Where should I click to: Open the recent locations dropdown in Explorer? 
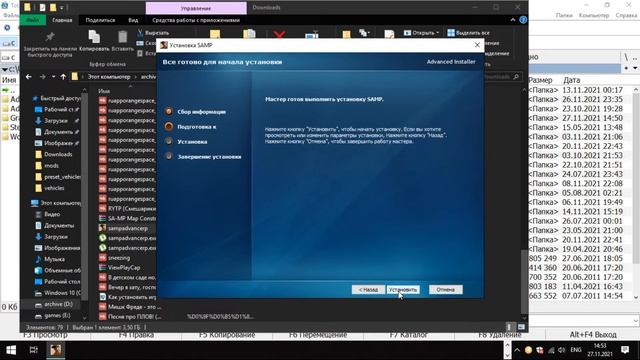53,77
